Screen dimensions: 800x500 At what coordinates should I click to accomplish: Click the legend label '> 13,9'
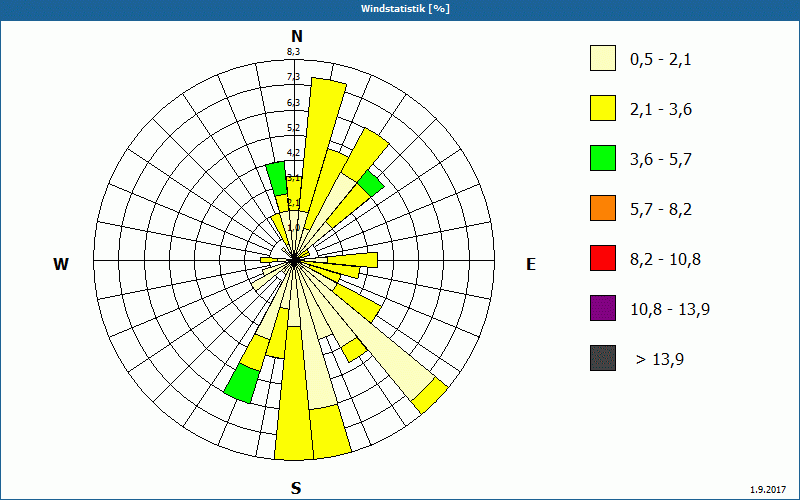660,360
